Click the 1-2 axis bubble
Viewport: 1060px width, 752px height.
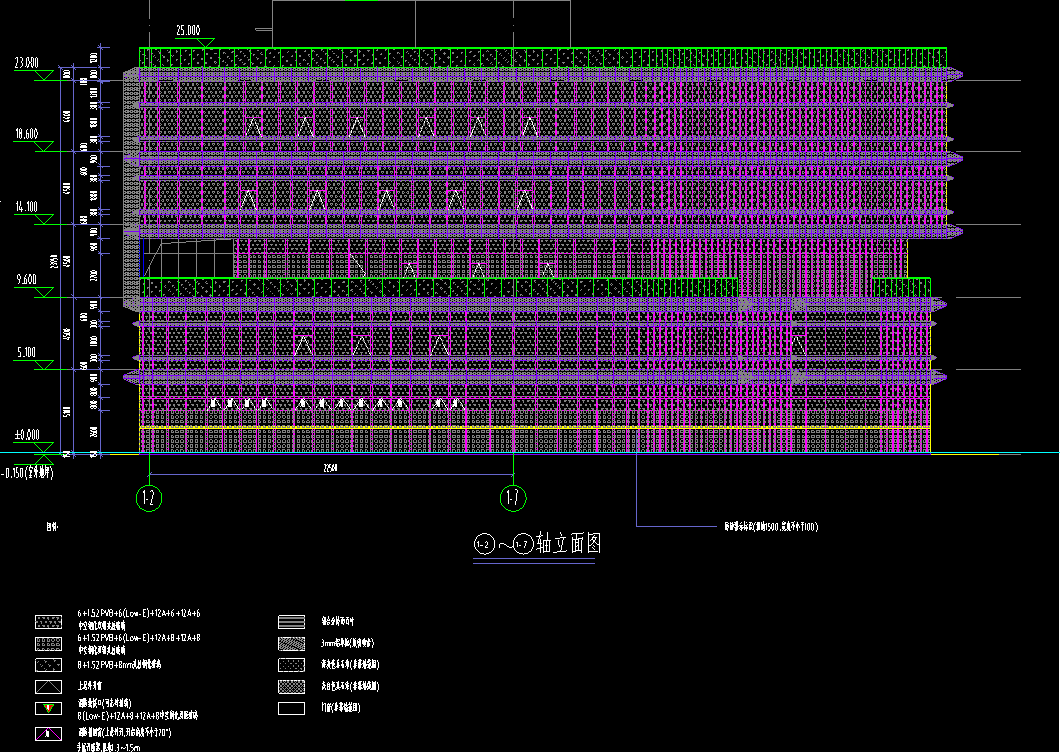pos(149,497)
